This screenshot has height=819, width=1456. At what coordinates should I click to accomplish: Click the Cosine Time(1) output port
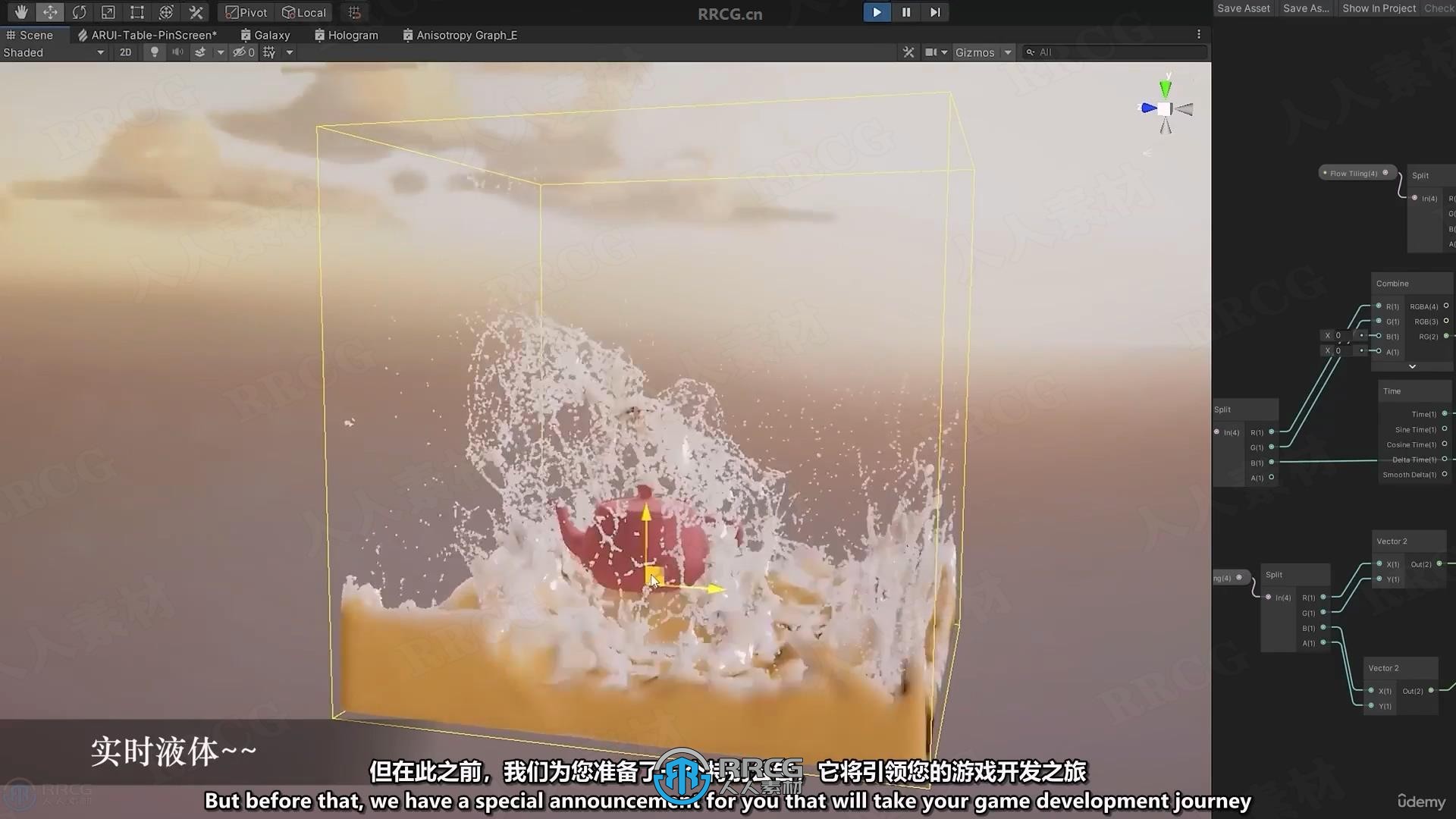tap(1445, 444)
